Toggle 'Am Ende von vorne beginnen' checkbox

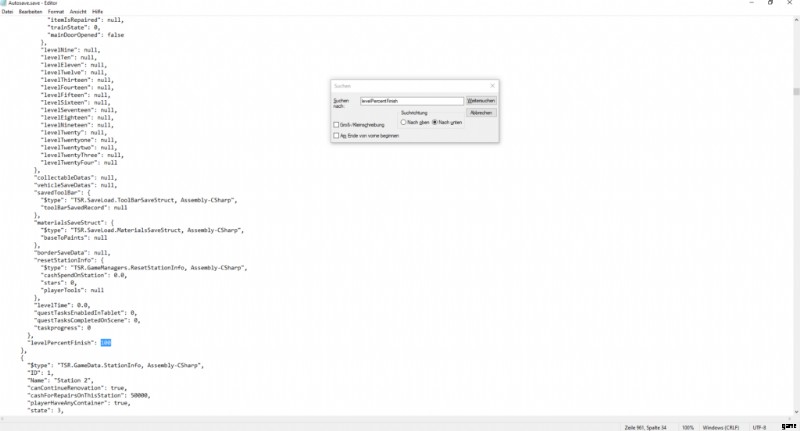pos(336,135)
